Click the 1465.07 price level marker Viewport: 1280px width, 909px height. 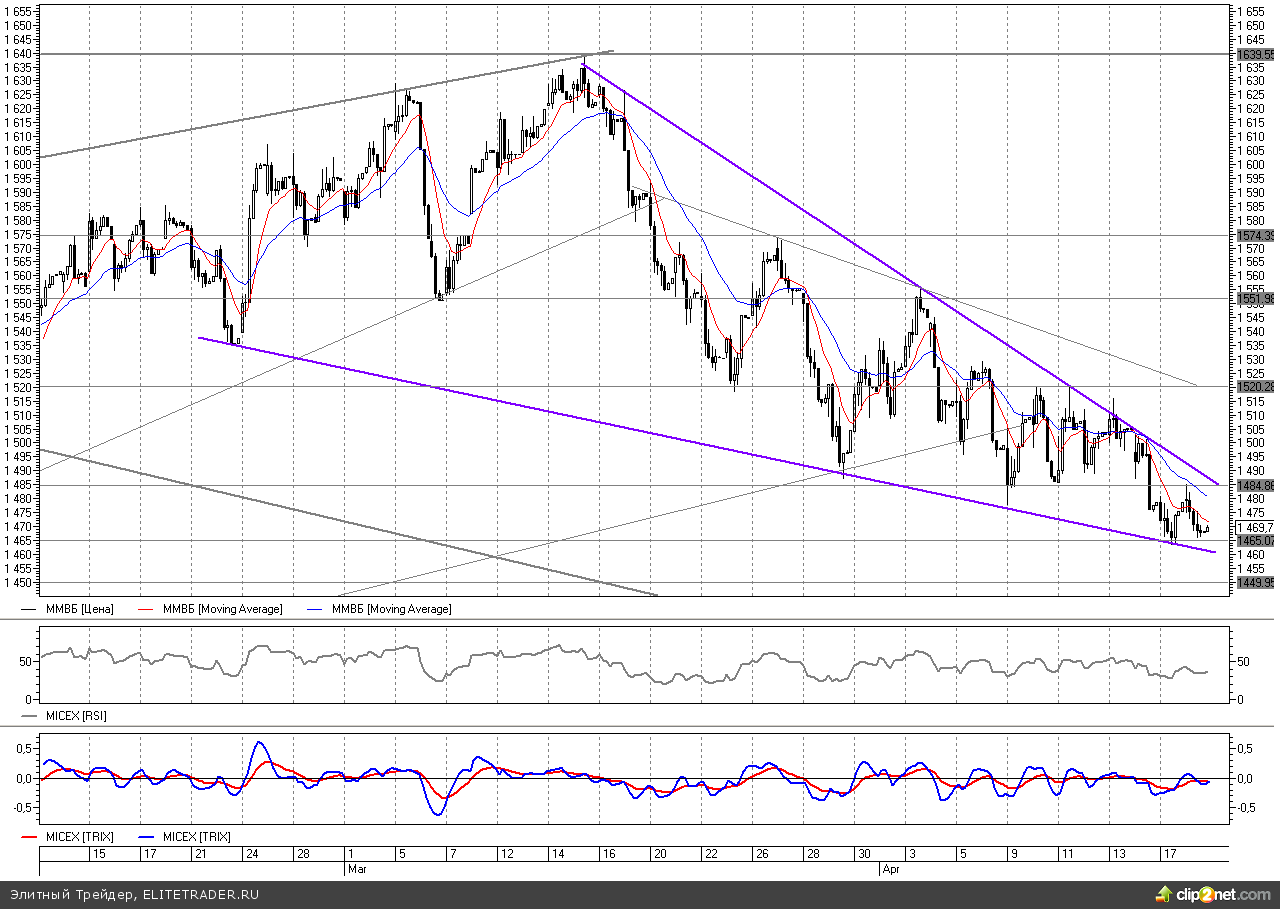1254,541
